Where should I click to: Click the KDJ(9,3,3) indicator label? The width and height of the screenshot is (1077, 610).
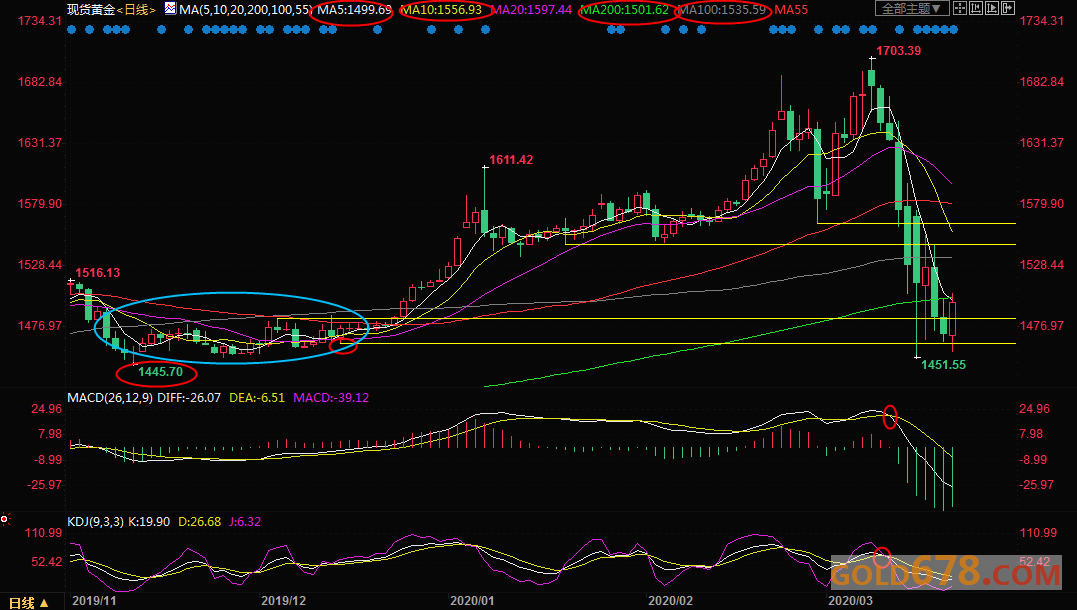(x=95, y=522)
